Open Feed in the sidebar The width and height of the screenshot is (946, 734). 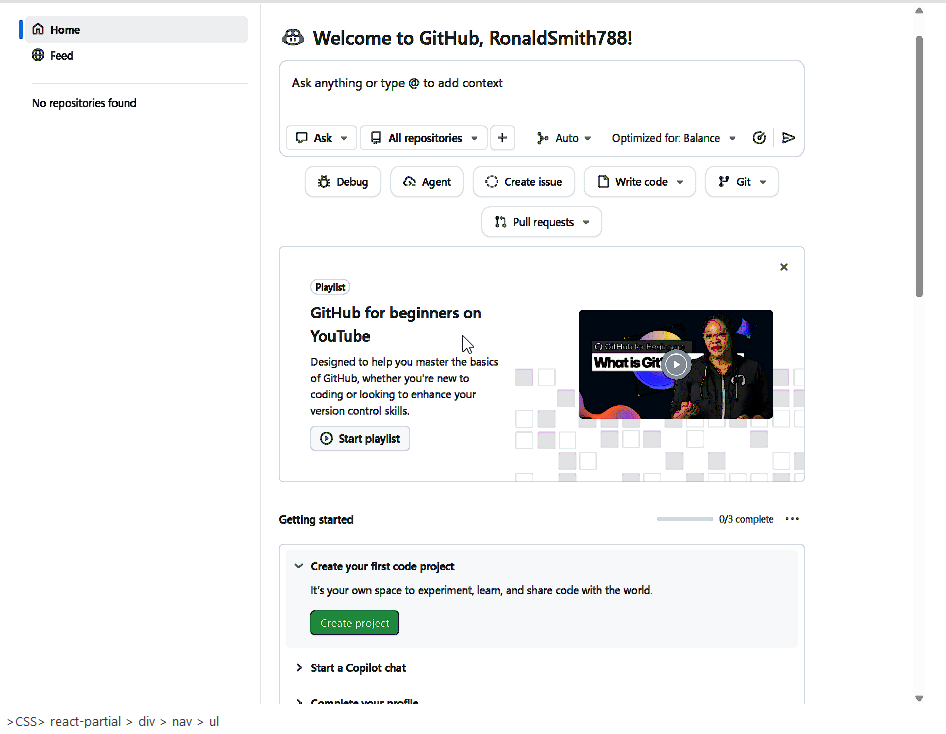pyautogui.click(x=136, y=55)
